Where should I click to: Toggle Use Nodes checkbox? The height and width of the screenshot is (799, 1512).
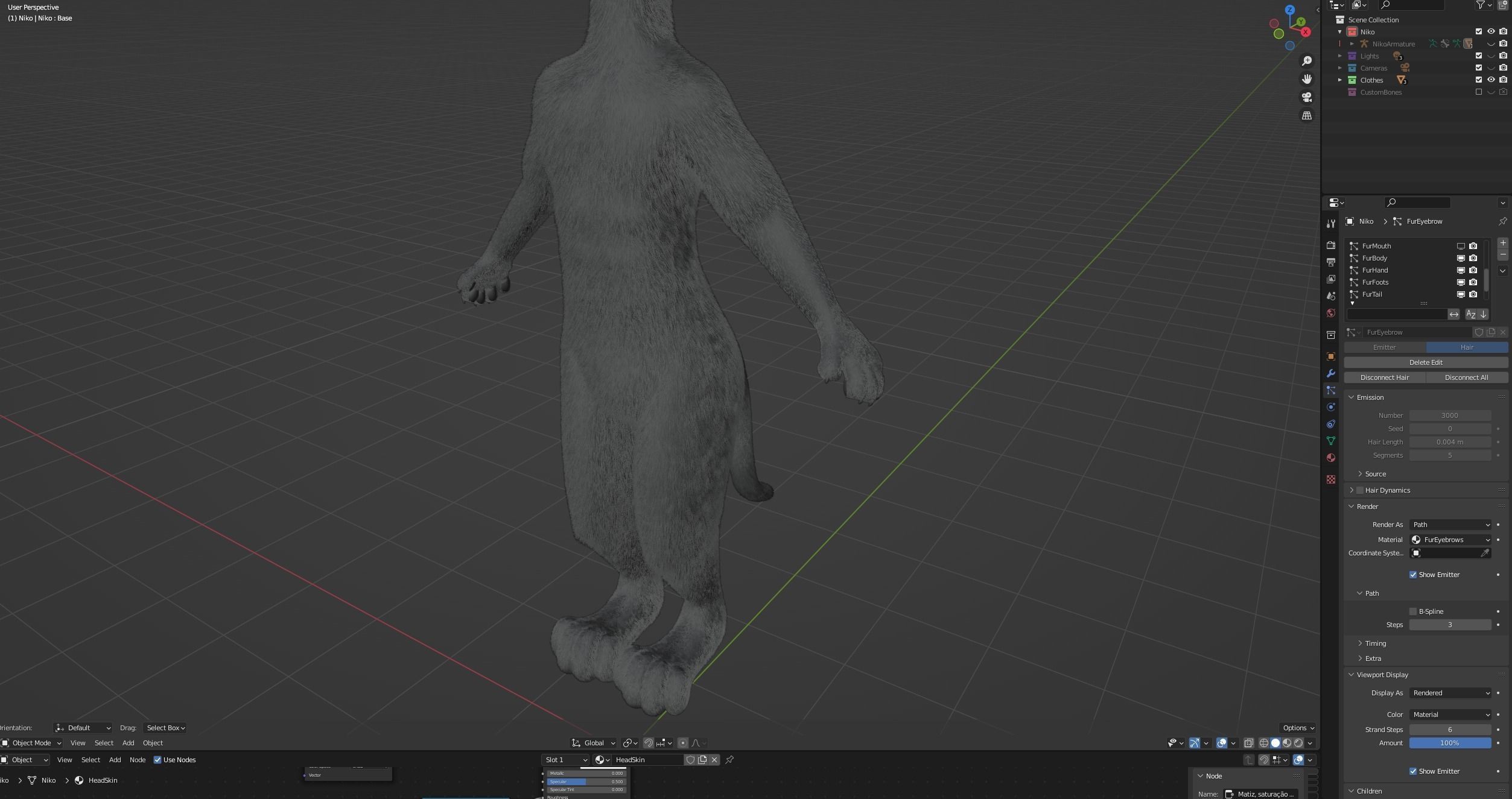coord(157,760)
